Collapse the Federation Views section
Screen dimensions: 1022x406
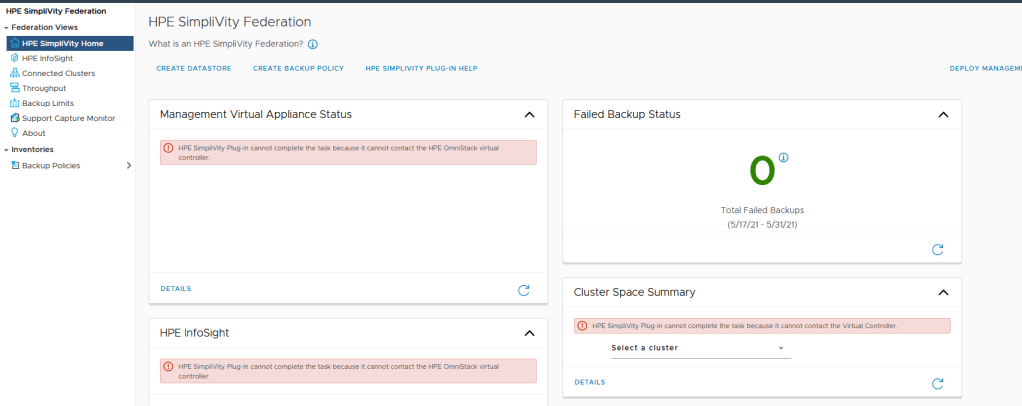pyautogui.click(x=4, y=28)
